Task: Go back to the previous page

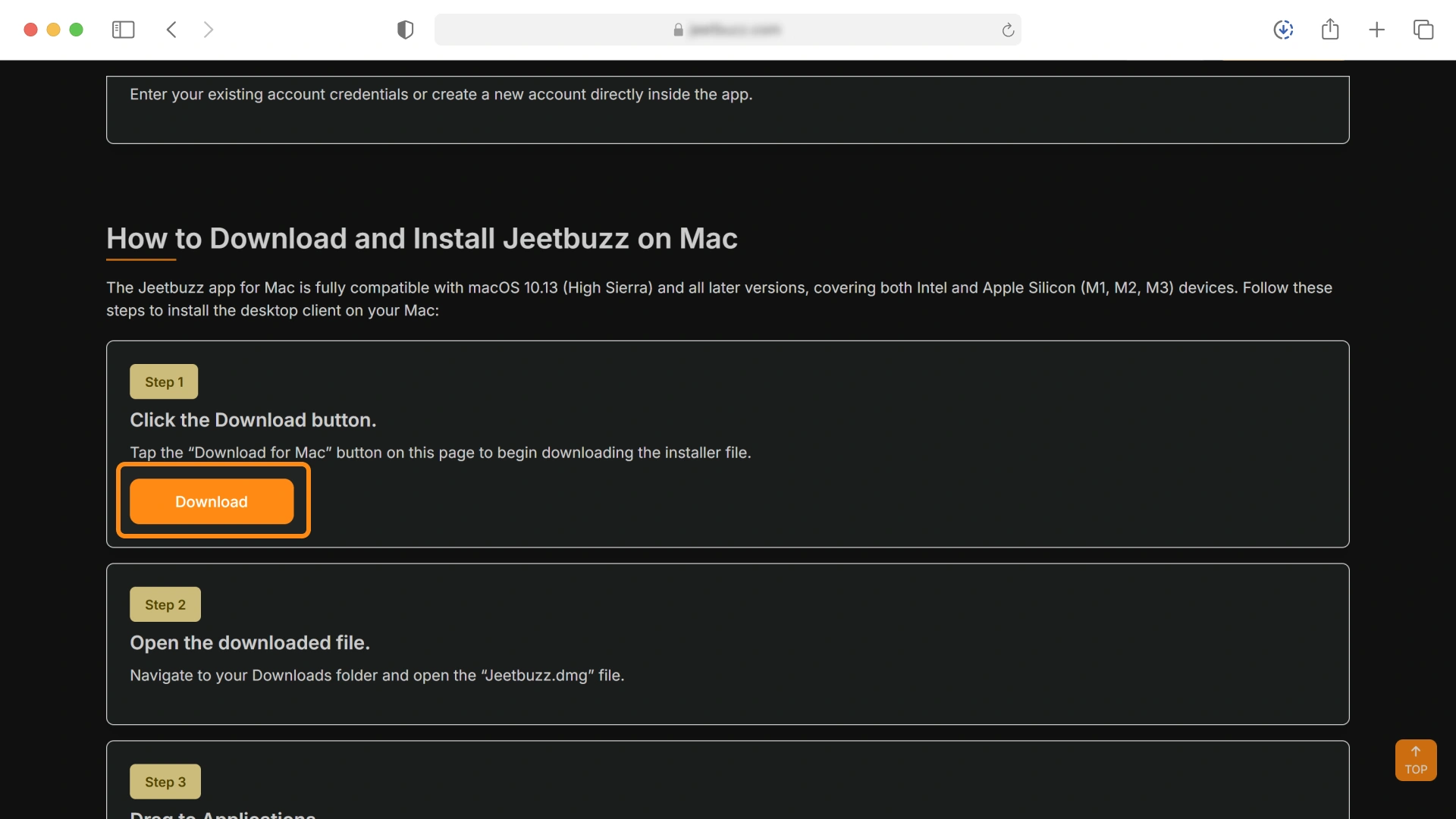Action: tap(171, 30)
